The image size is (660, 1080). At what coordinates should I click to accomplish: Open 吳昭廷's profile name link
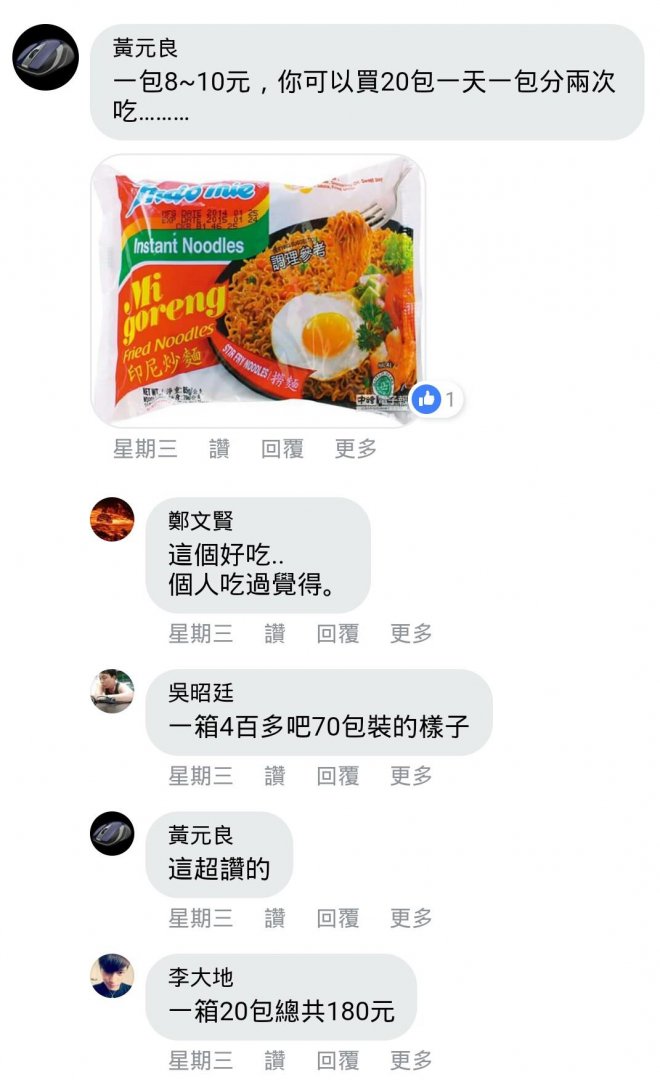coord(200,692)
